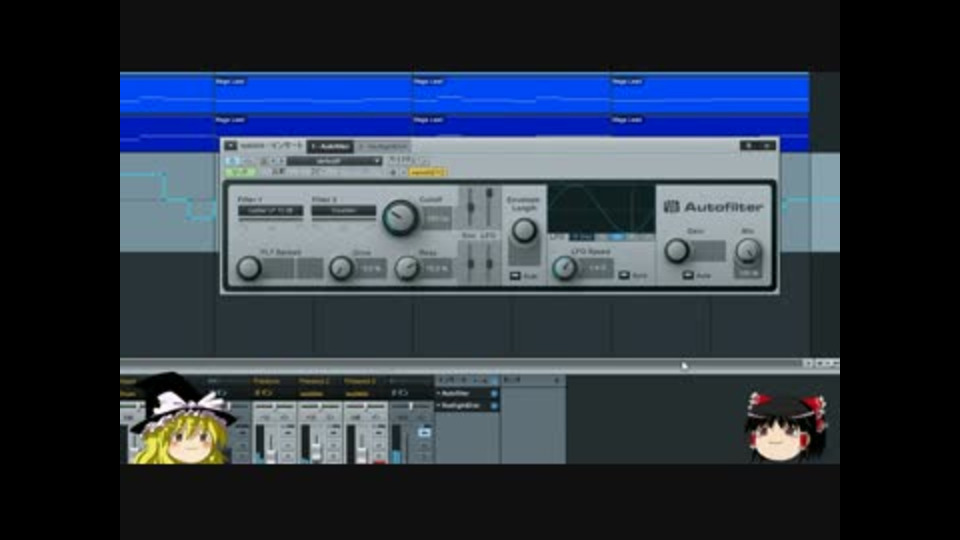Screen dimensions: 960x540
Task: Click the Cutoff LFO modulation slider
Action: 489,207
